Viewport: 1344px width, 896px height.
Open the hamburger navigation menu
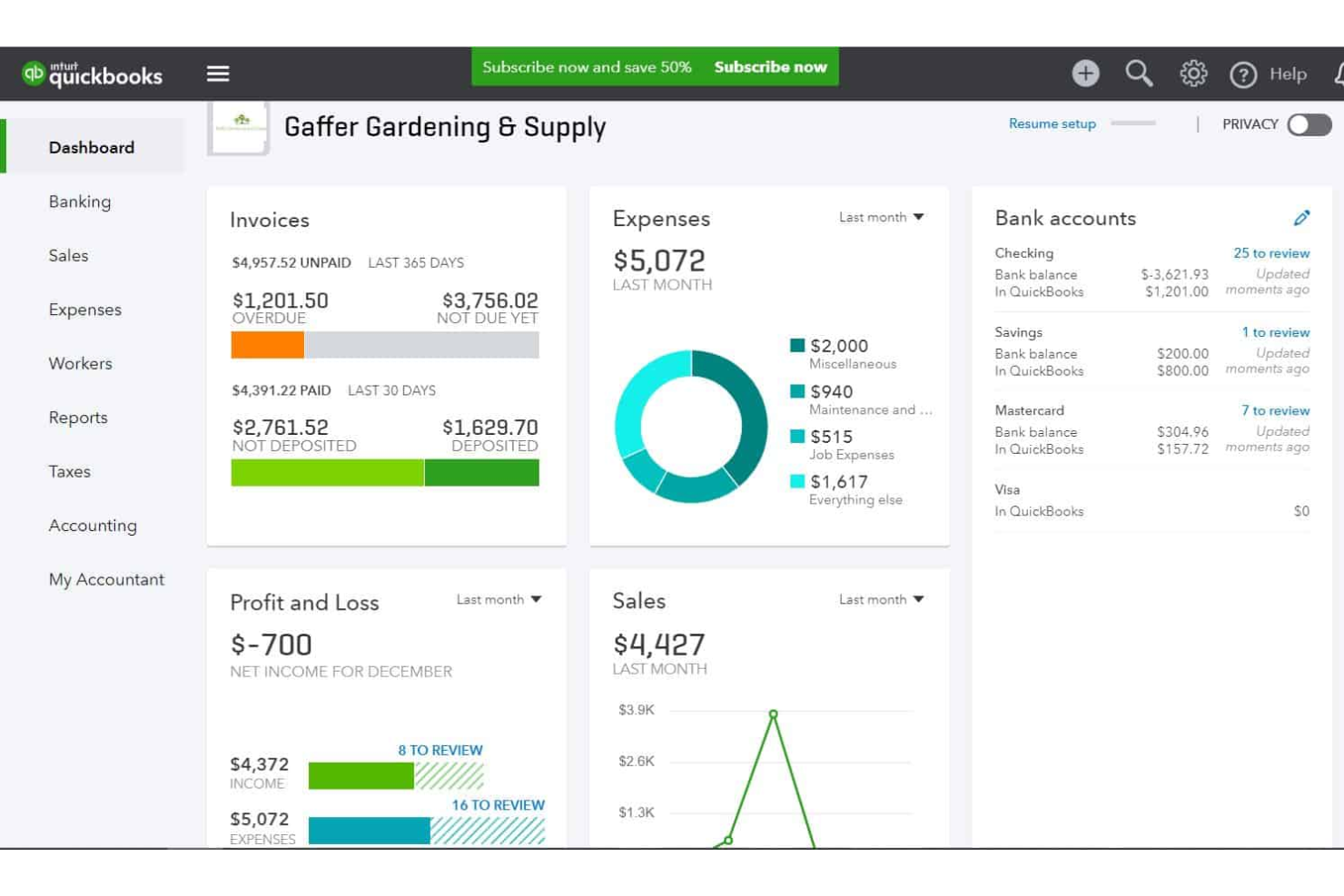click(x=217, y=73)
